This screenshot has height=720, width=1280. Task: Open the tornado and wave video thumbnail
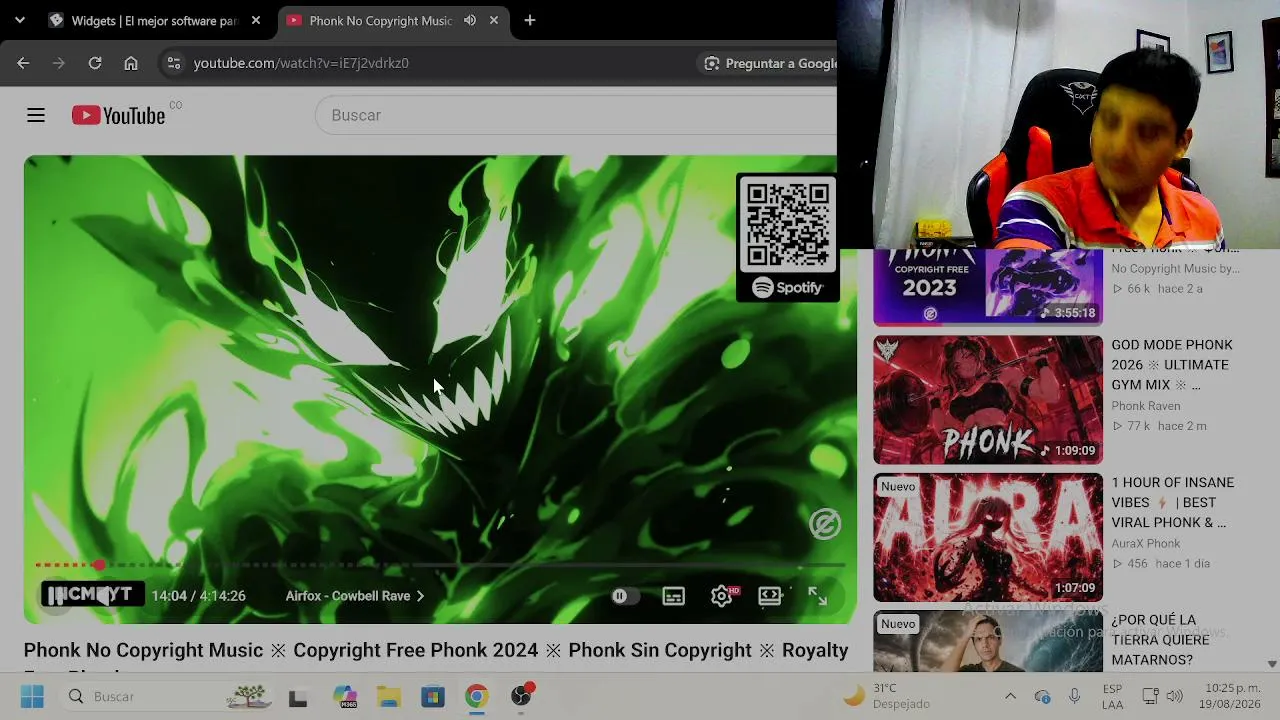click(x=988, y=641)
